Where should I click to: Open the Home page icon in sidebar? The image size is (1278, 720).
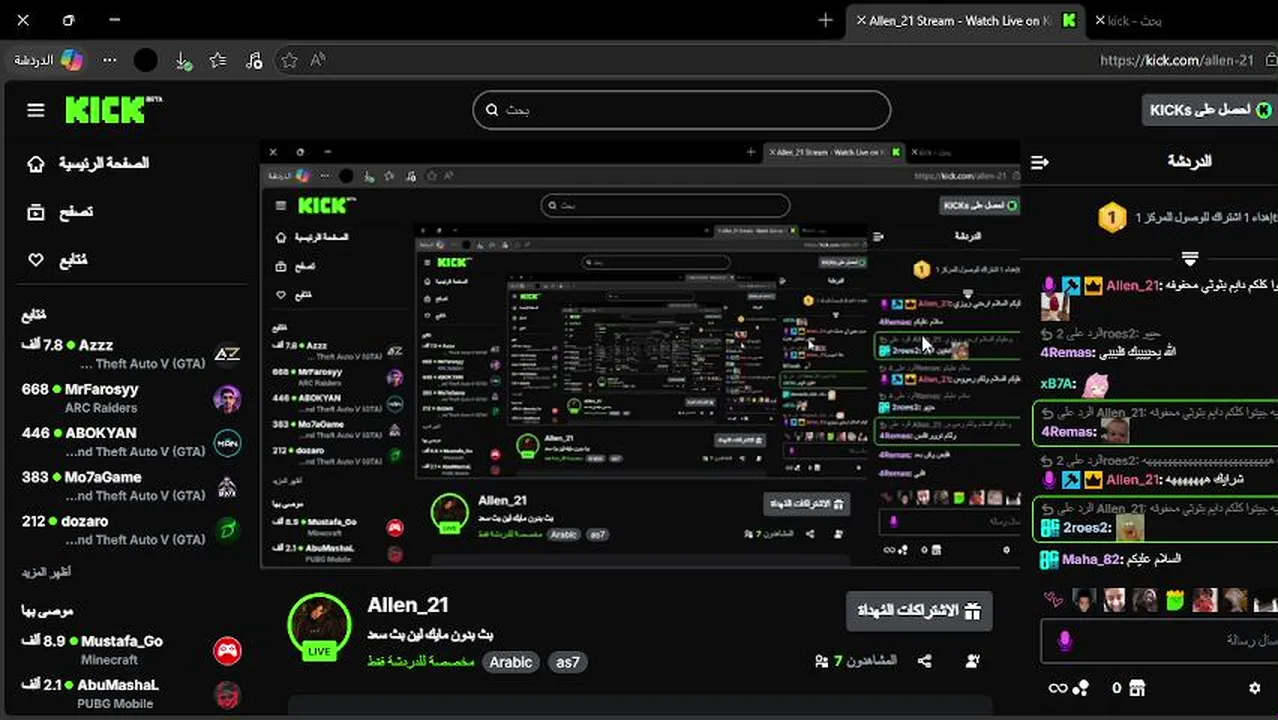click(36, 163)
